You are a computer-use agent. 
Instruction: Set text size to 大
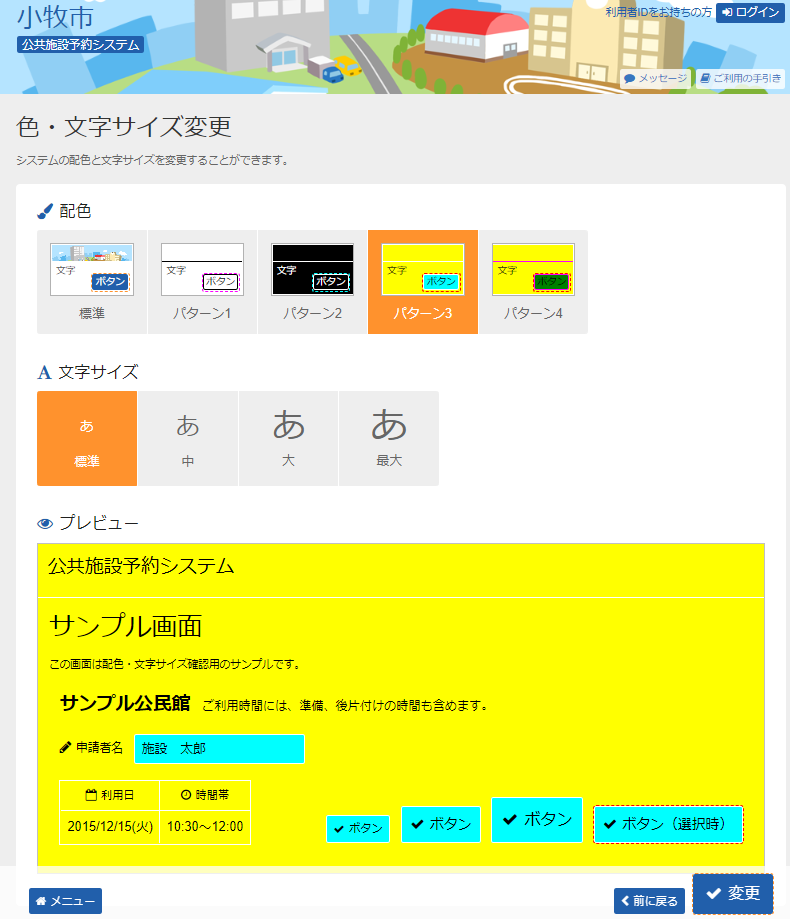[x=288, y=438]
